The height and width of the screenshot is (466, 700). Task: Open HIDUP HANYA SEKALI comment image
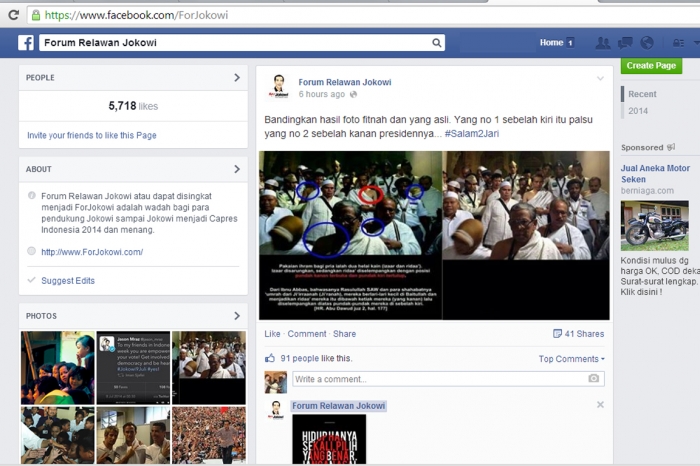329,440
